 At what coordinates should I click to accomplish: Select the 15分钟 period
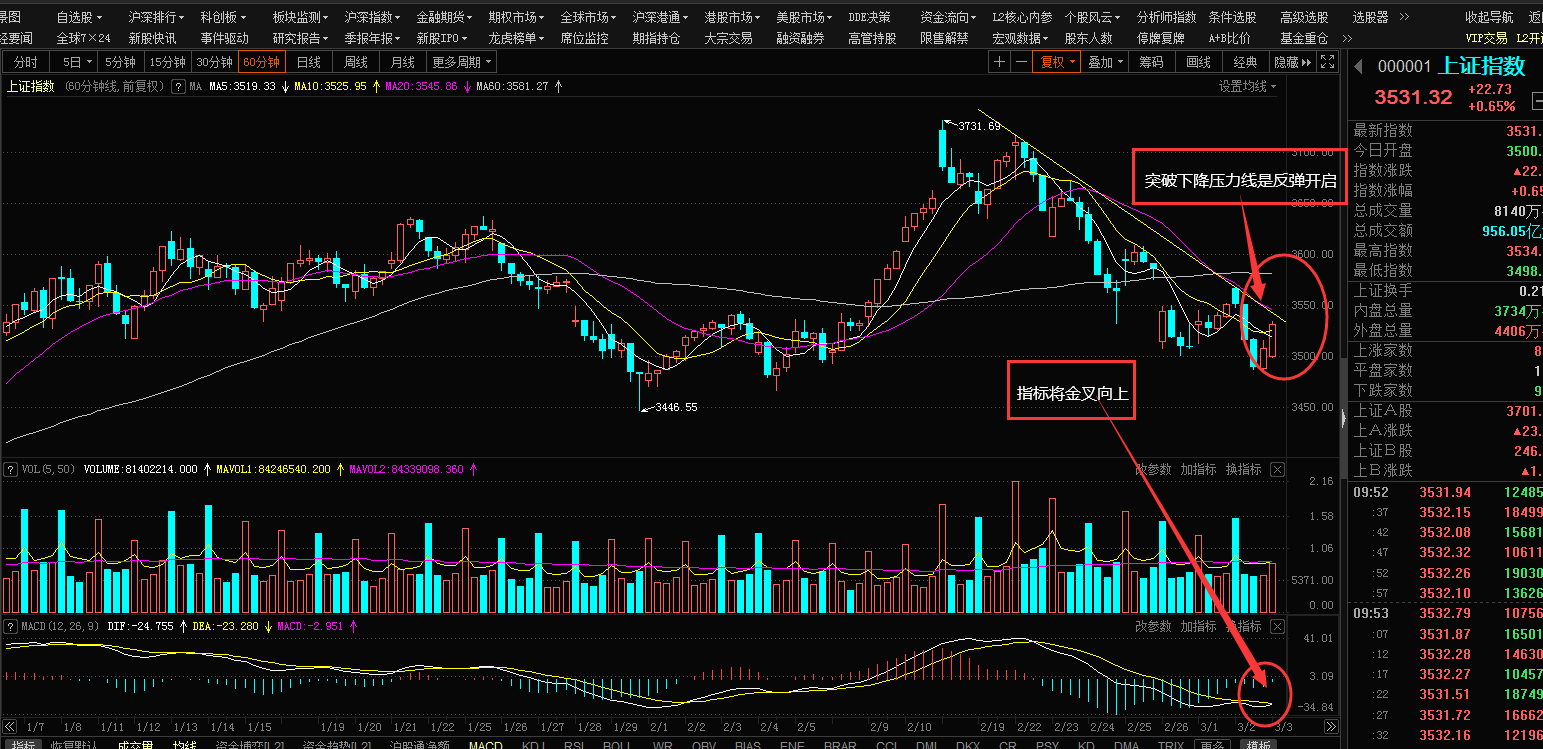[x=167, y=62]
